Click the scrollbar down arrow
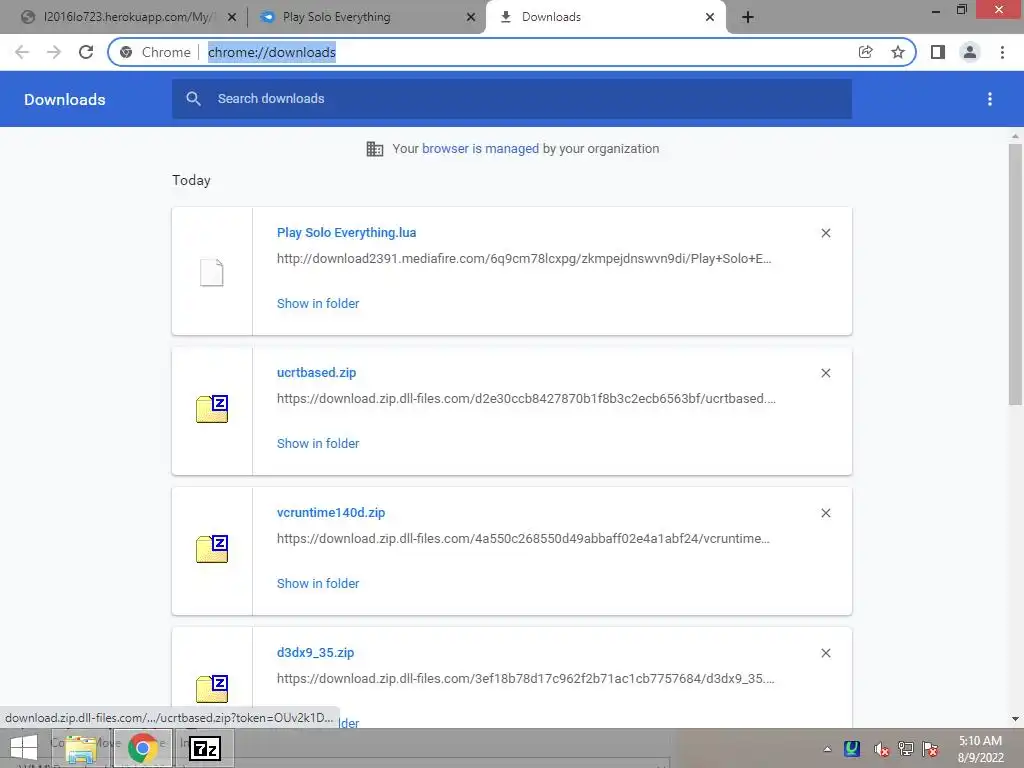This screenshot has width=1024, height=768. pyautogui.click(x=1015, y=719)
